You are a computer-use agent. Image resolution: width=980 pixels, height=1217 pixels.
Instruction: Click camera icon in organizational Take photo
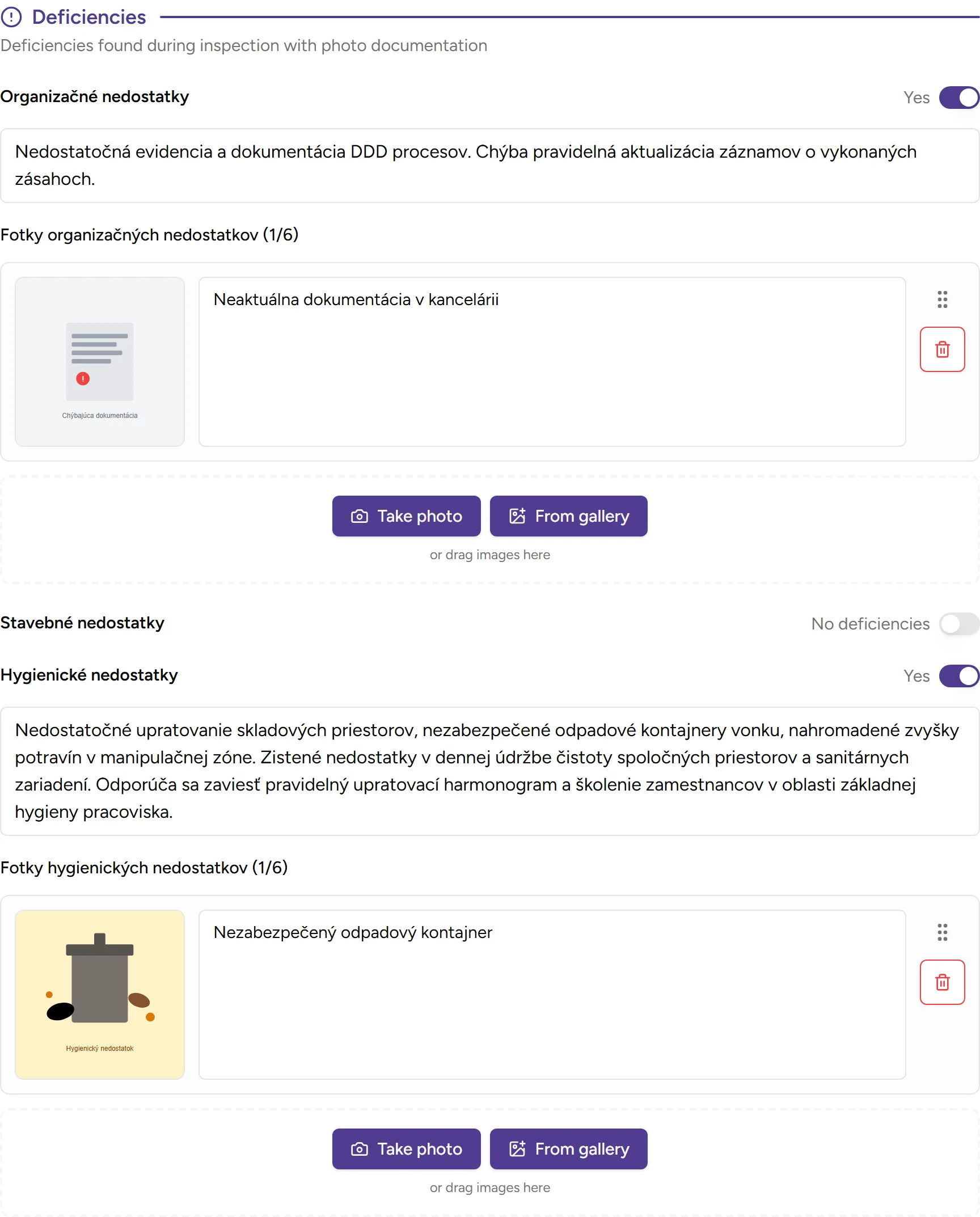pos(360,516)
